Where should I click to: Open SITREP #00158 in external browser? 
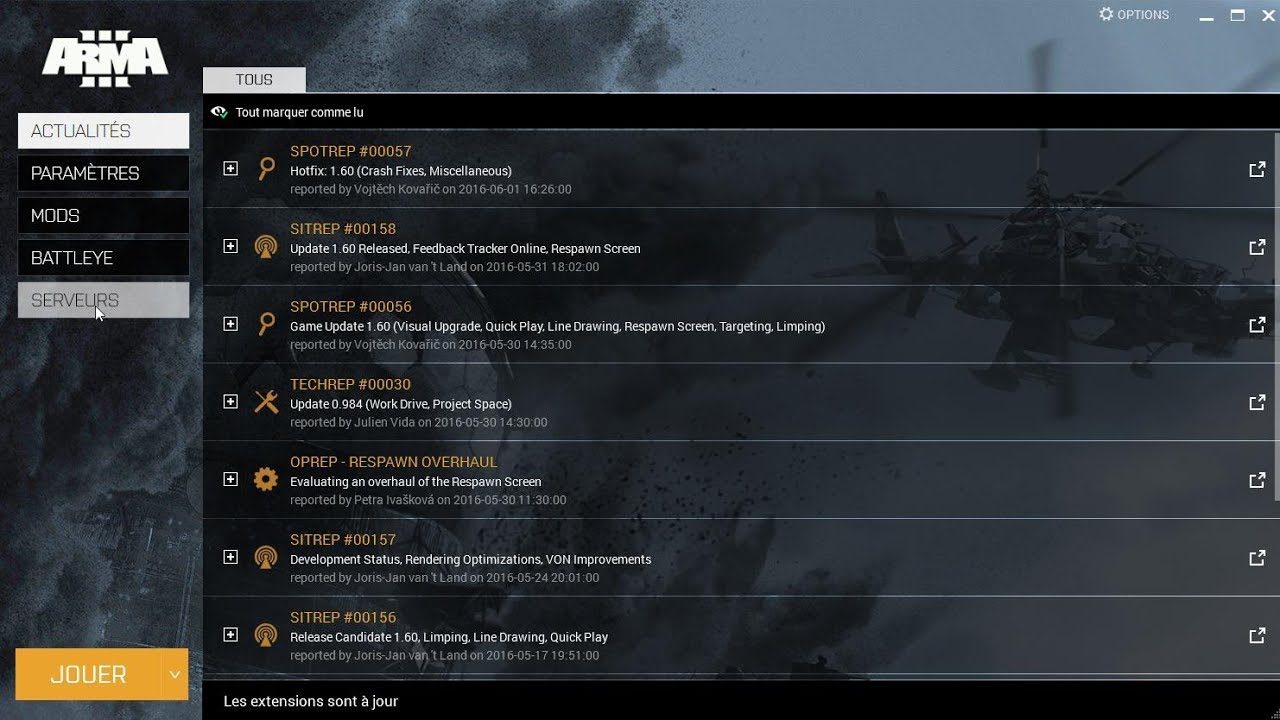(x=1257, y=247)
